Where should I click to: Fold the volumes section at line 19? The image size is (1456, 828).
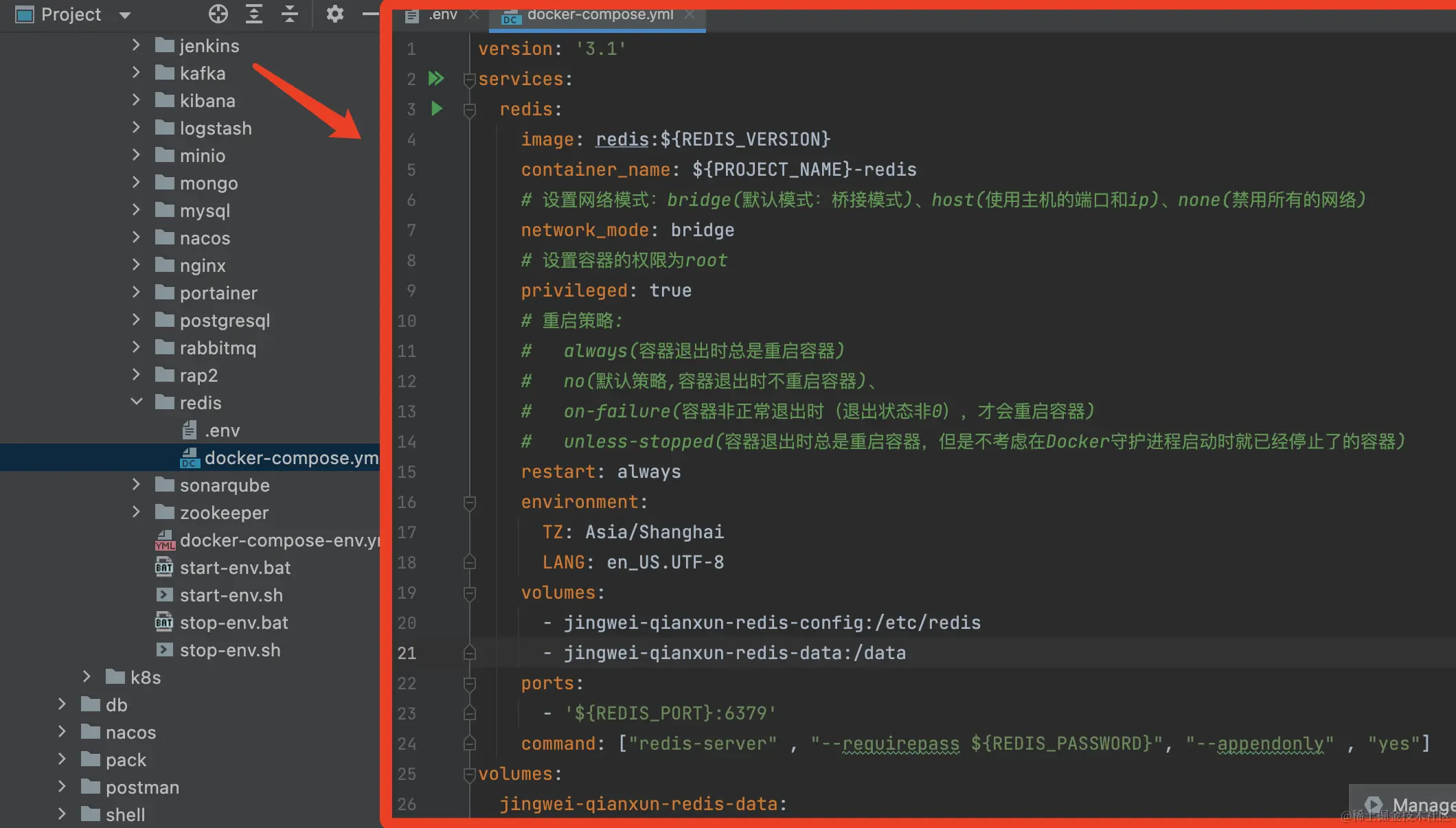[470, 593]
